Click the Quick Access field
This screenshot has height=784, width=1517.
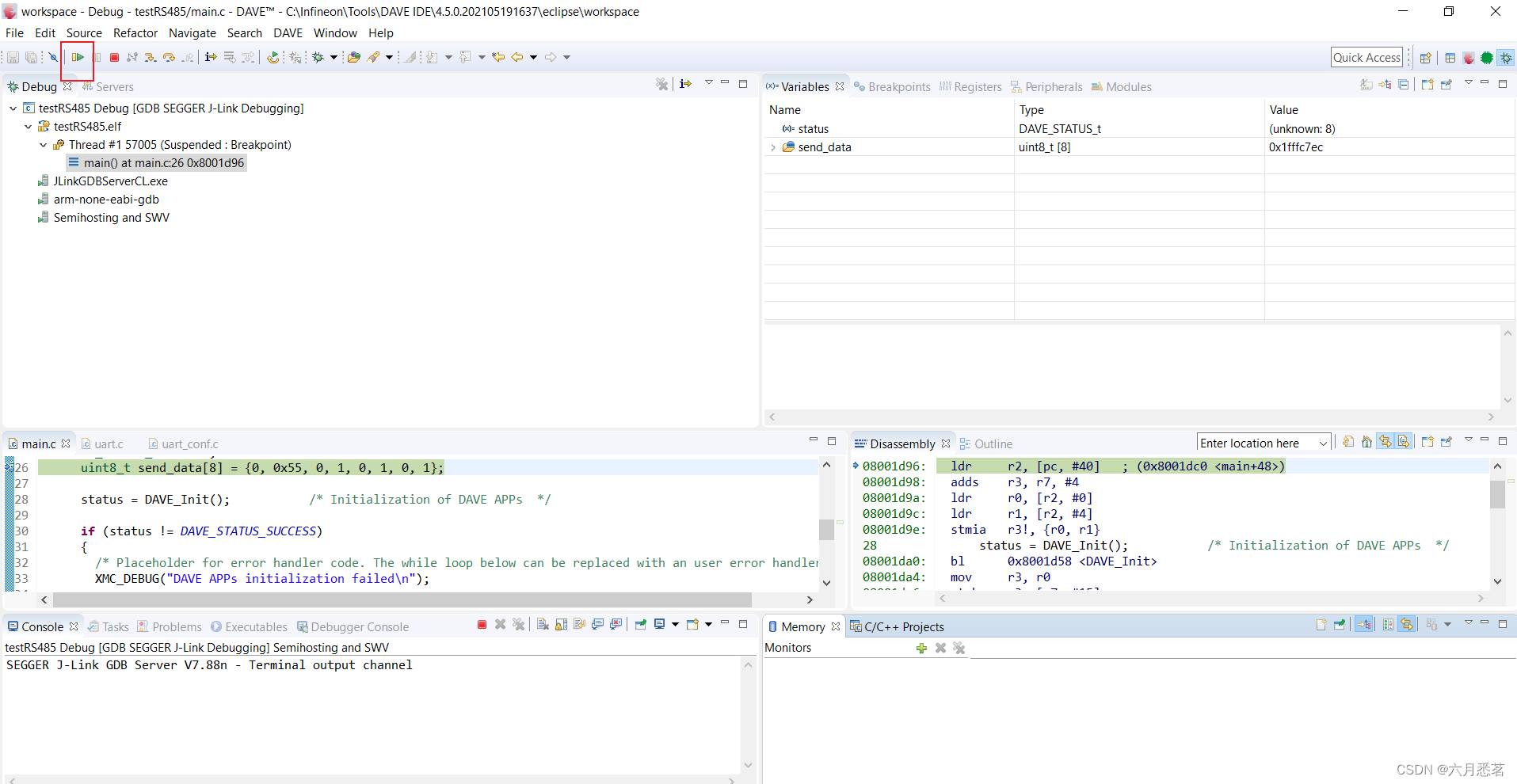pos(1367,57)
